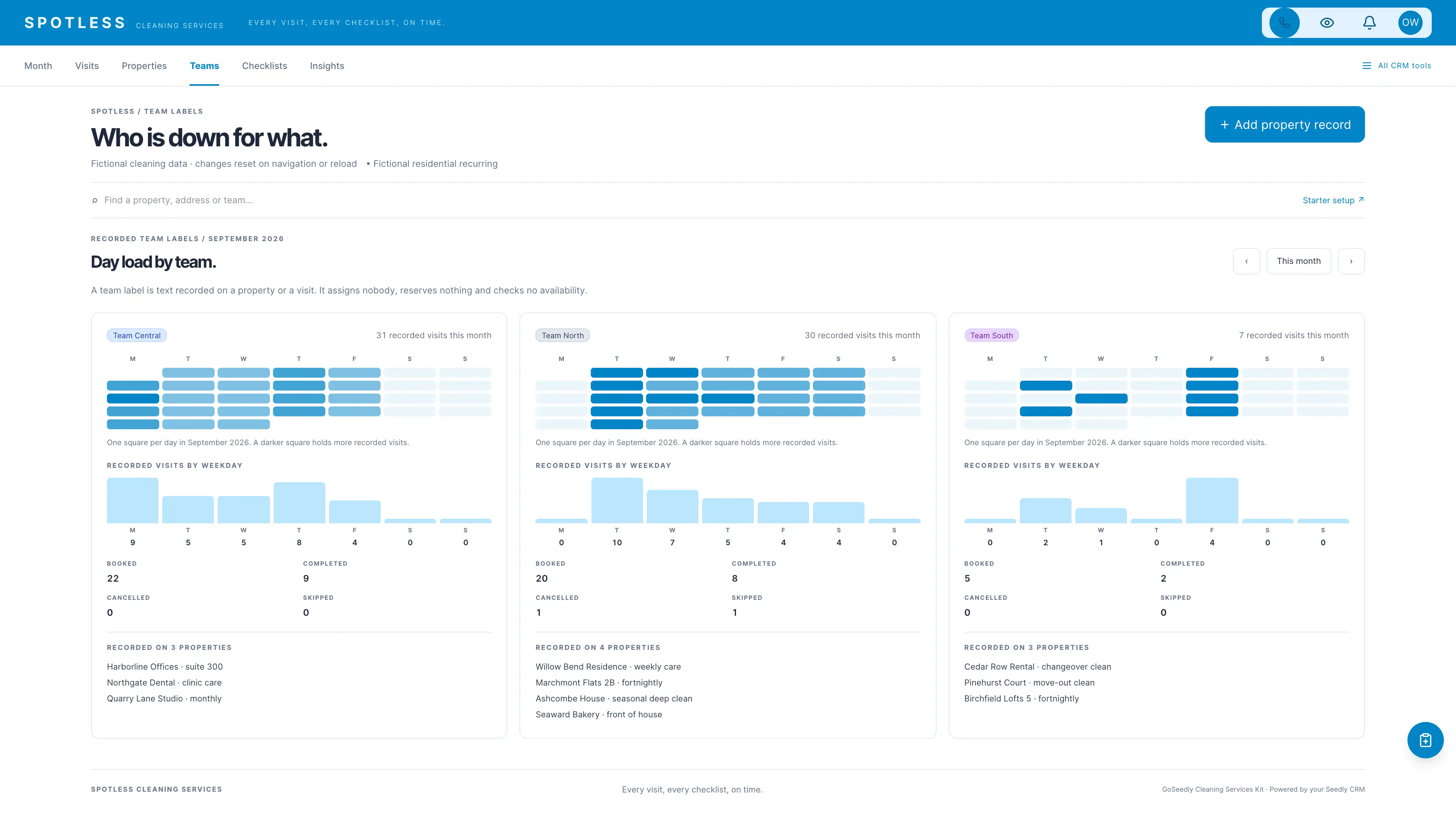Screen dimensions: 1456x819
Task: Click the hamburger icon beside All CRM tools
Action: coord(1367,66)
